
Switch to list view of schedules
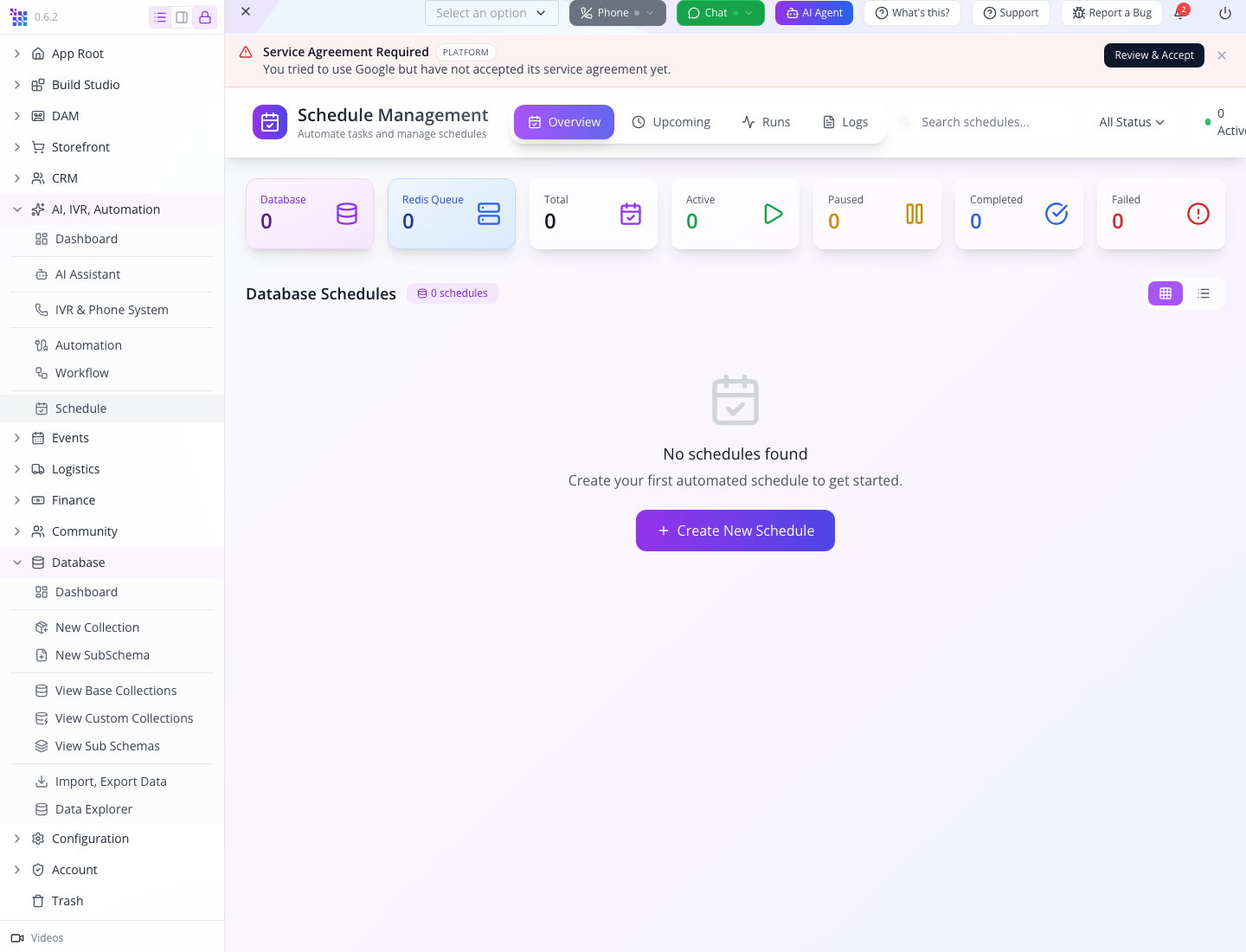point(1204,293)
